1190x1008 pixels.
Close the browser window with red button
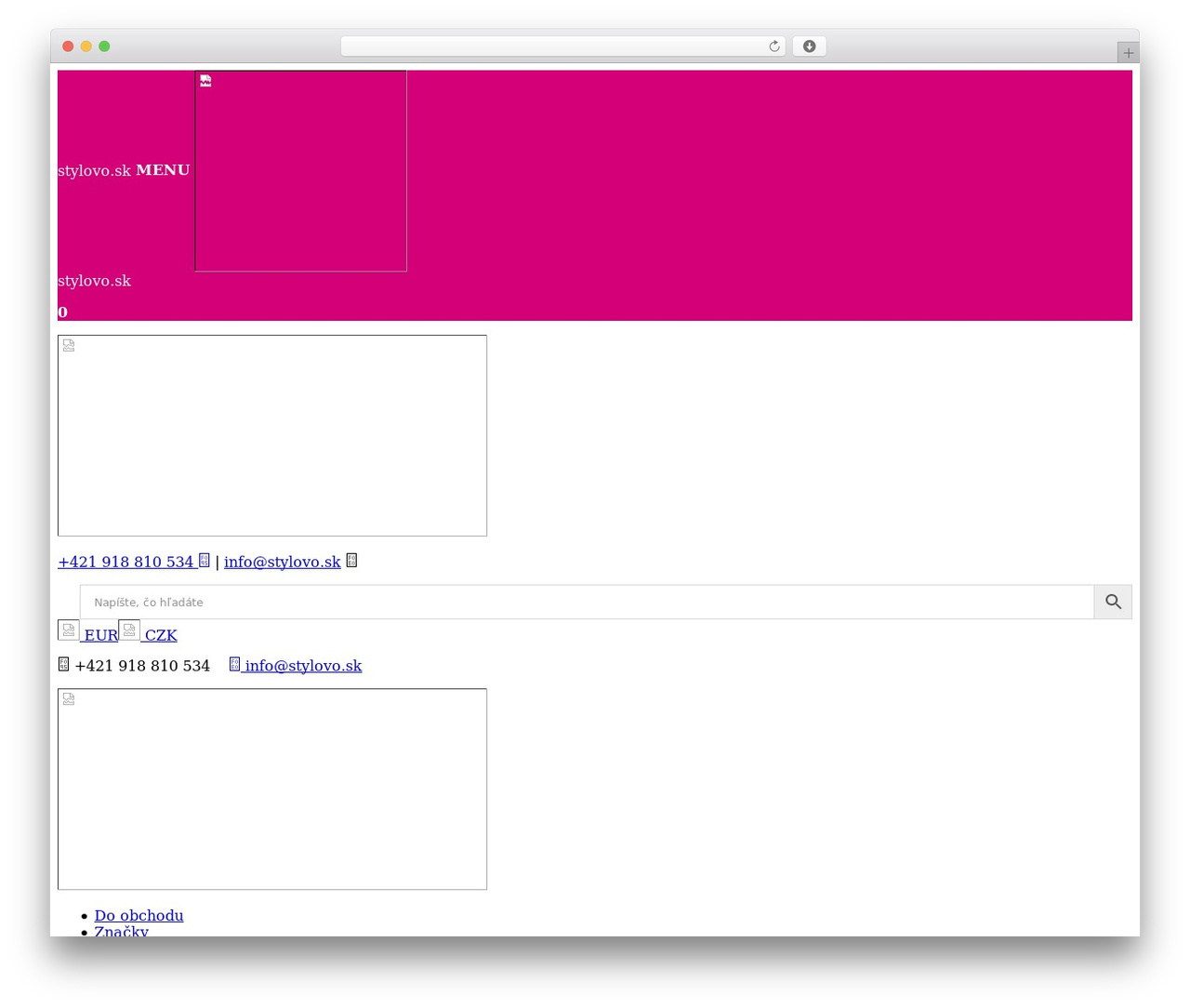[x=68, y=46]
